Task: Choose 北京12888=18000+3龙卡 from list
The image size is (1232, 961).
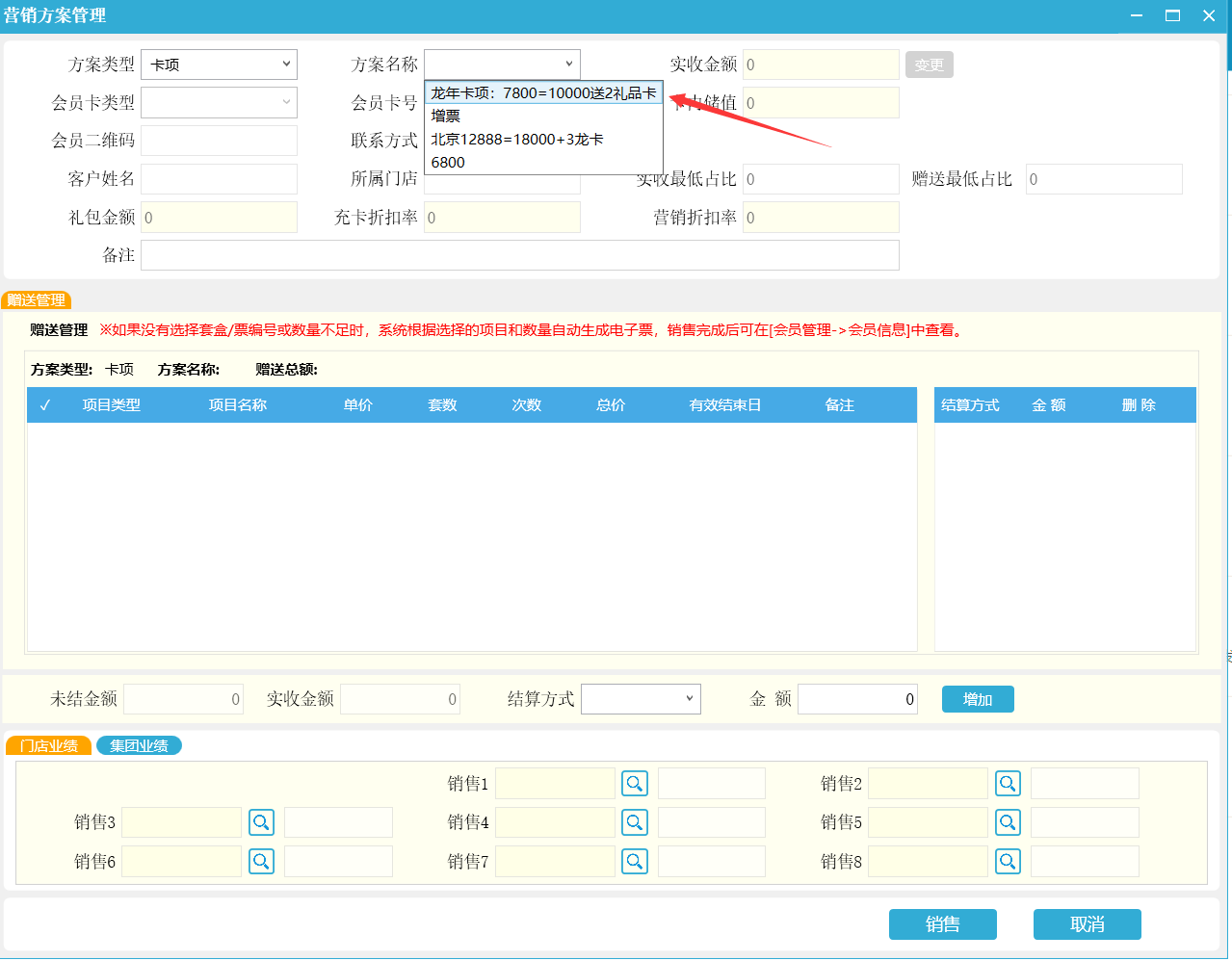Action: (x=517, y=140)
